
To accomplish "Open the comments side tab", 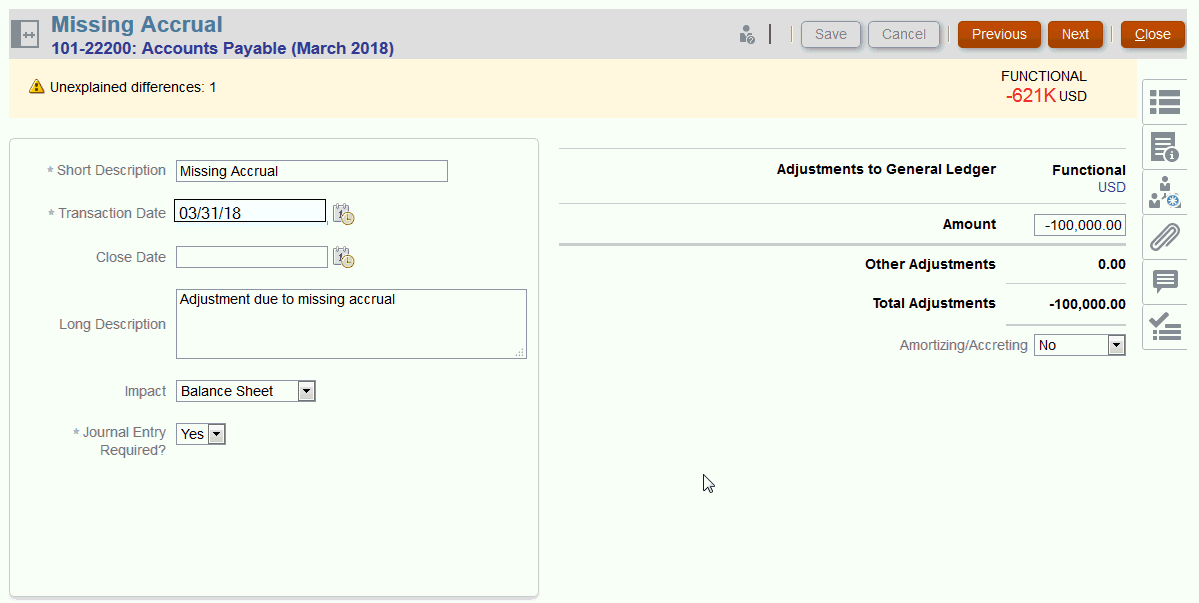I will point(1165,282).
